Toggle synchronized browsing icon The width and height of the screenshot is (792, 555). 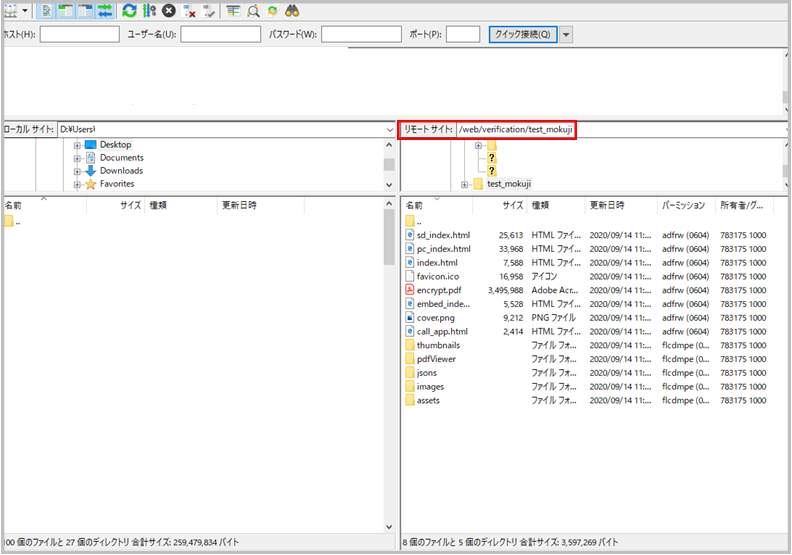click(272, 12)
